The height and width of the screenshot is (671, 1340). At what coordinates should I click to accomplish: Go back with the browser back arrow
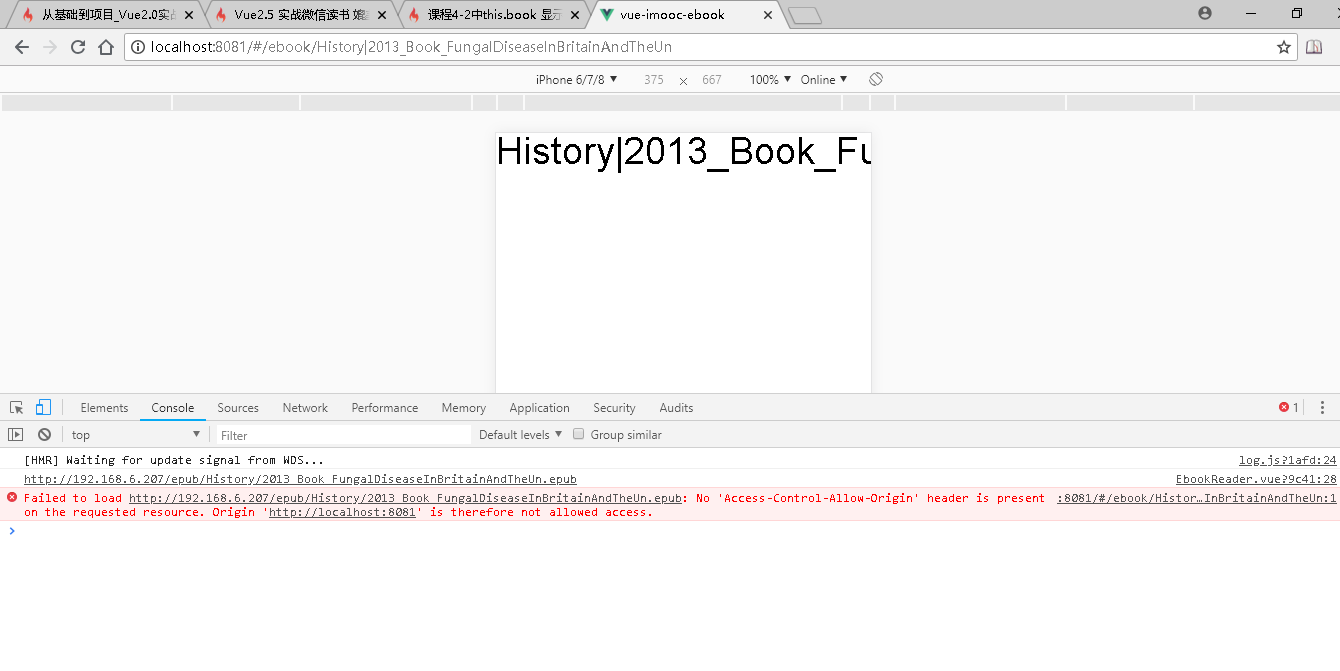tap(22, 47)
